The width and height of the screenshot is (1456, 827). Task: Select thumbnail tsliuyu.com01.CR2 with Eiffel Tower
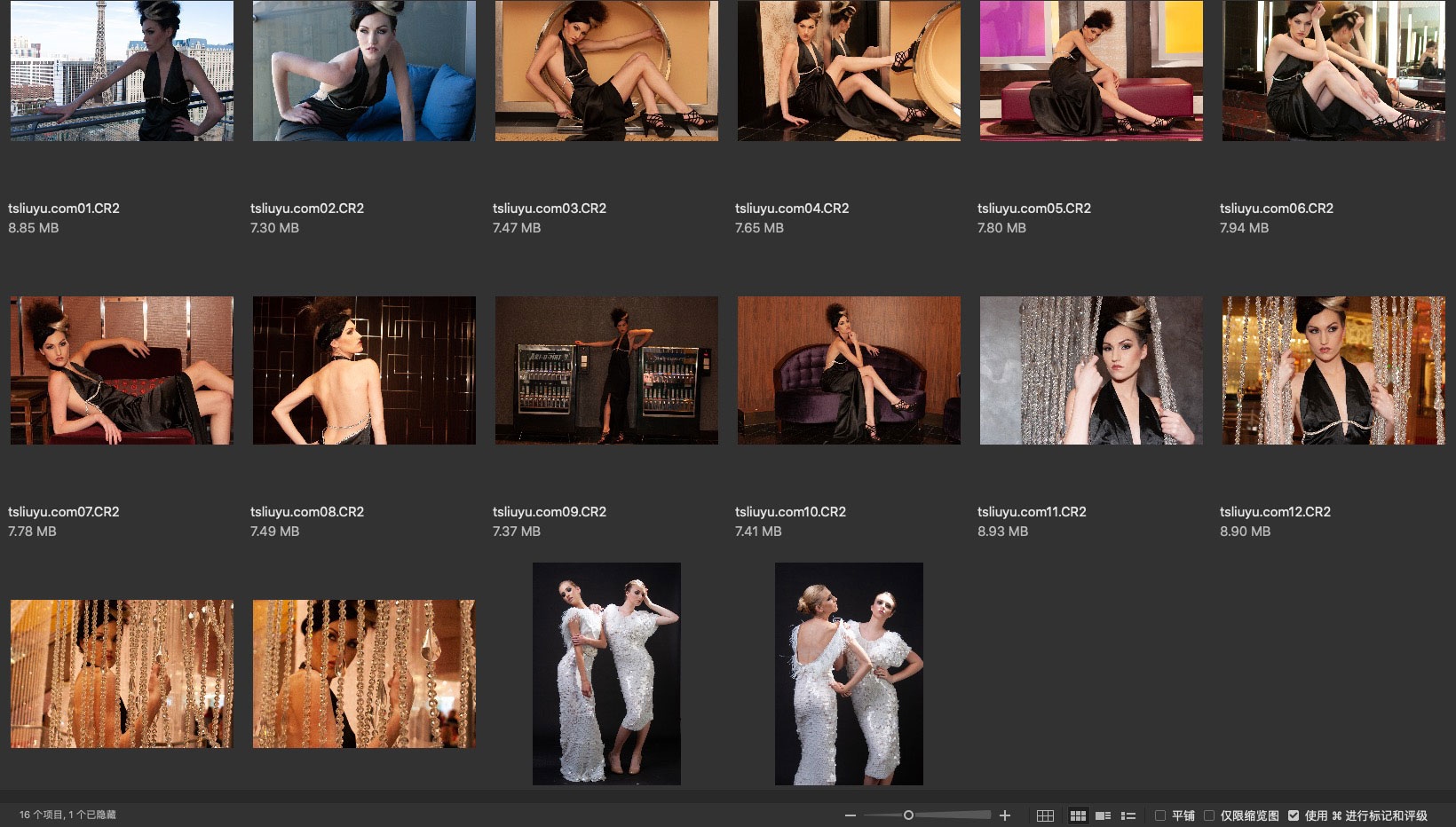click(122, 71)
